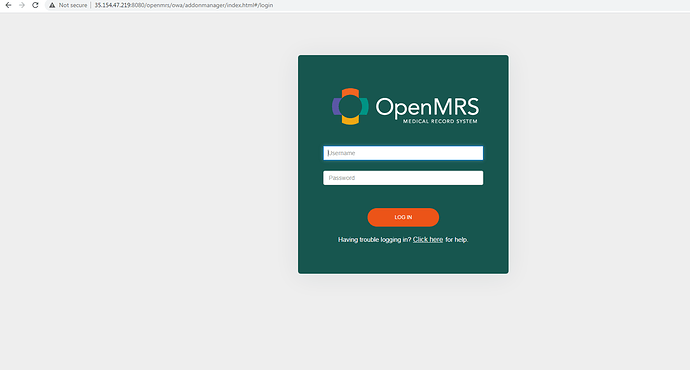Click the 'Not secure' label text

coord(73,5)
